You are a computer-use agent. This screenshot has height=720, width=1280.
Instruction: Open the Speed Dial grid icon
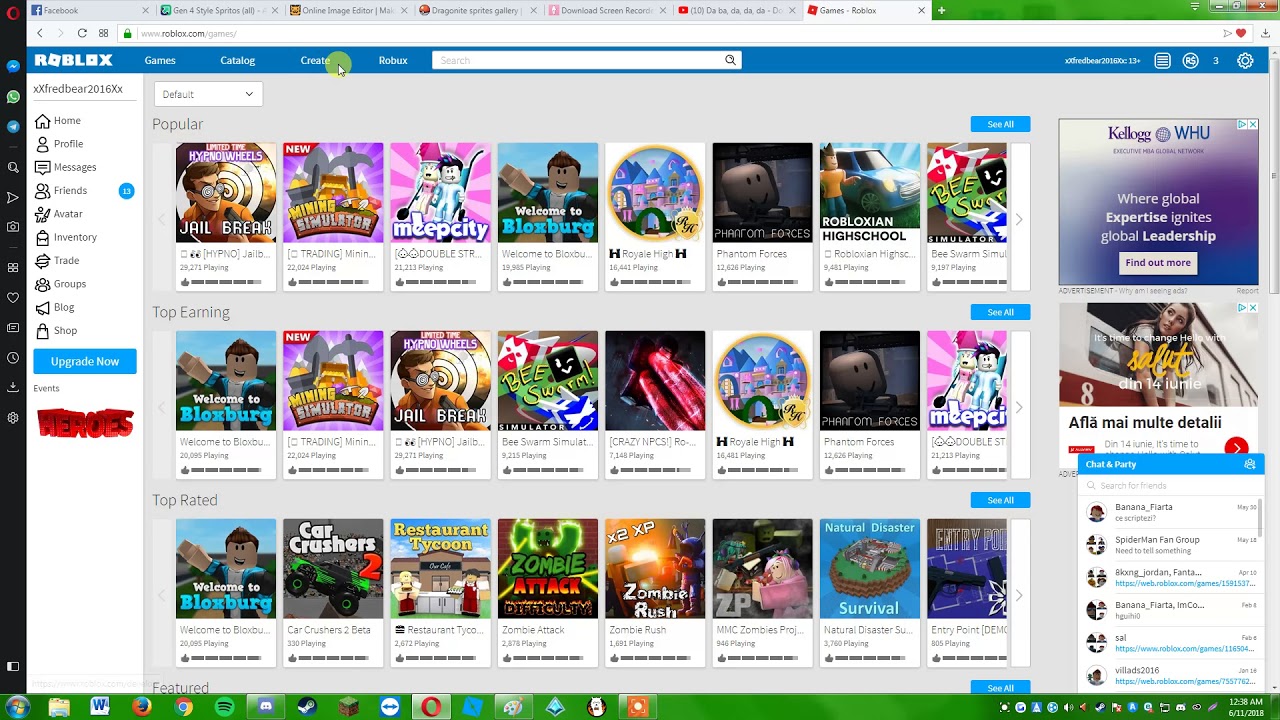(x=103, y=33)
